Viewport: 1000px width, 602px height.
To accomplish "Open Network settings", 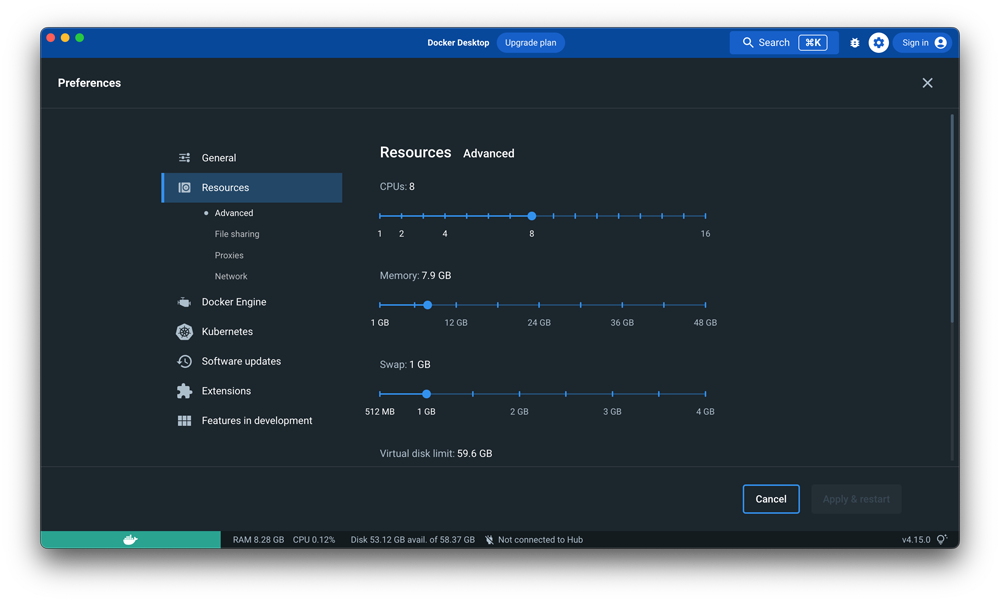I will pos(231,276).
